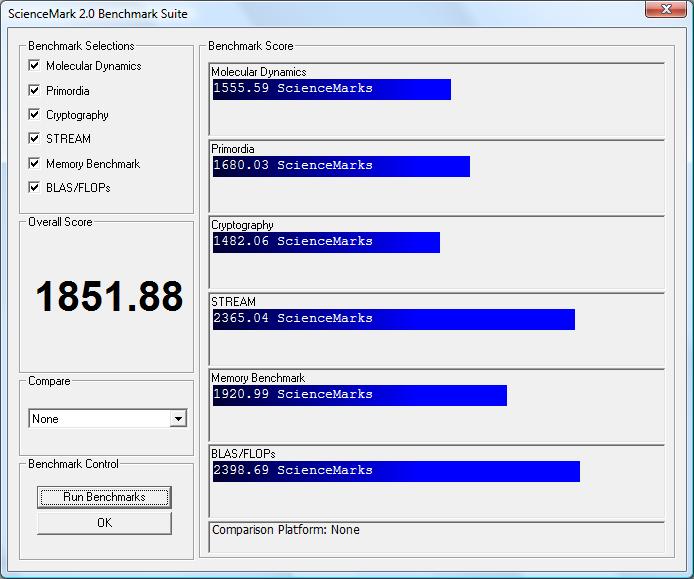Click the Run Benchmarks button
The width and height of the screenshot is (694, 579).
104,497
